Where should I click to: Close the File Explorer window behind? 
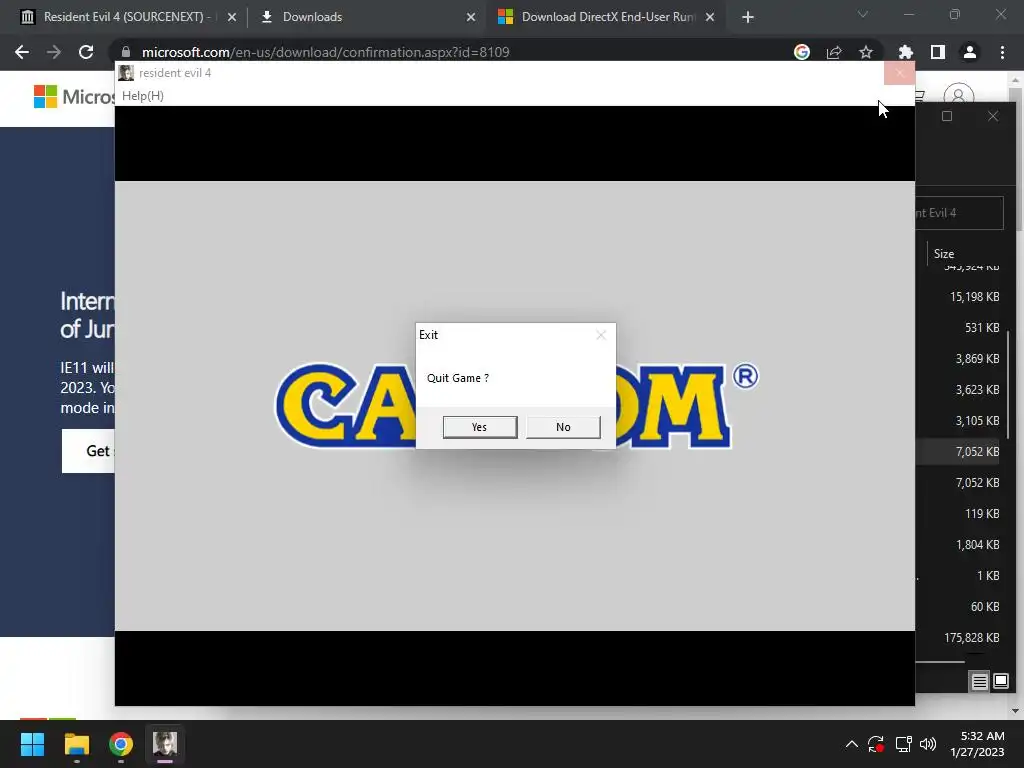pos(993,116)
